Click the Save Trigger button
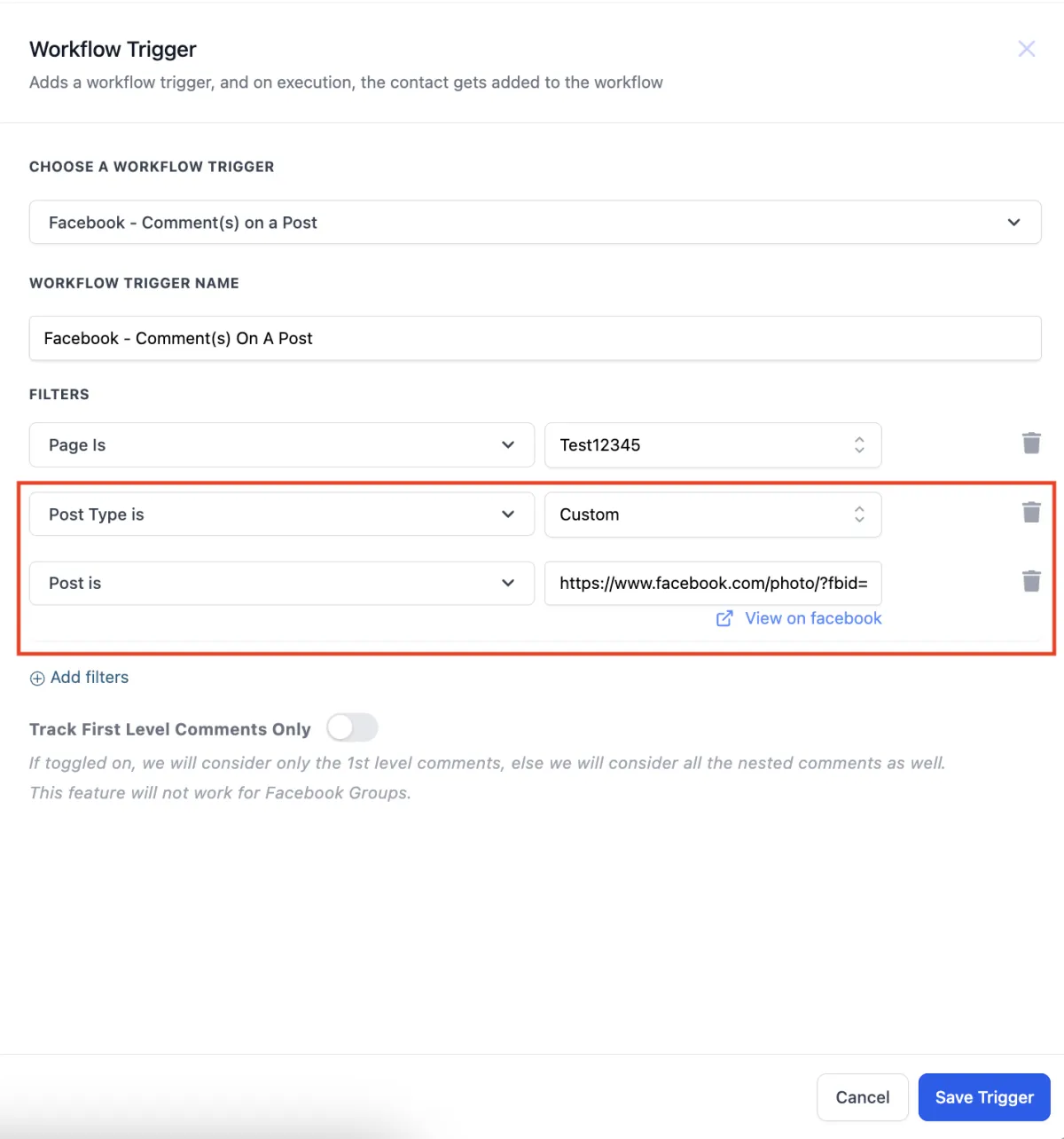 [983, 1097]
